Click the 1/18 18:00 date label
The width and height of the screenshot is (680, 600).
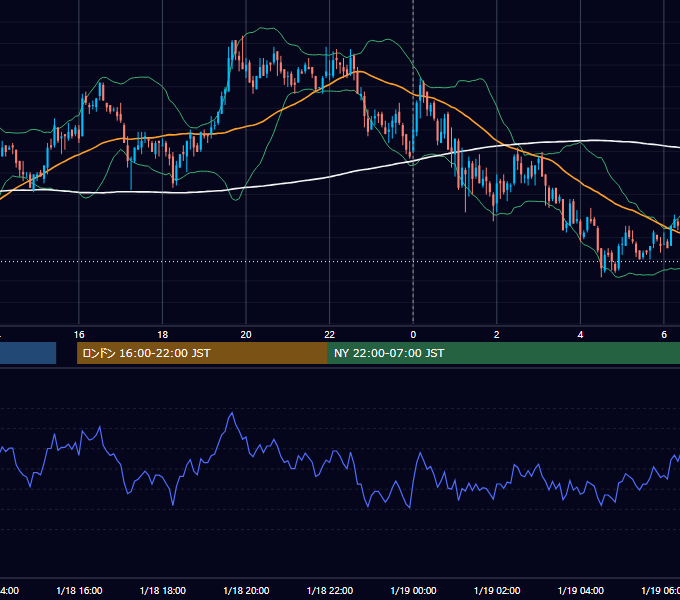pos(163,590)
